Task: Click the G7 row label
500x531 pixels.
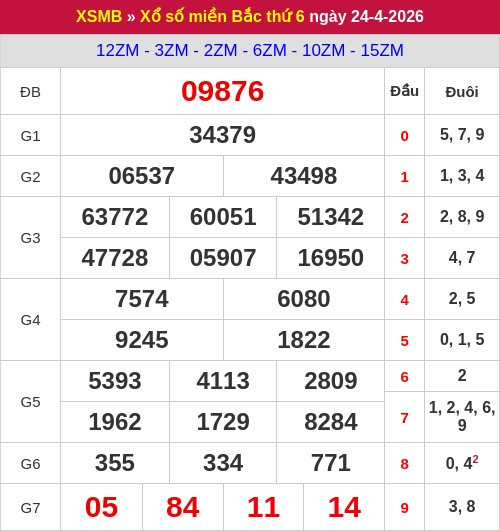Action: 30,508
